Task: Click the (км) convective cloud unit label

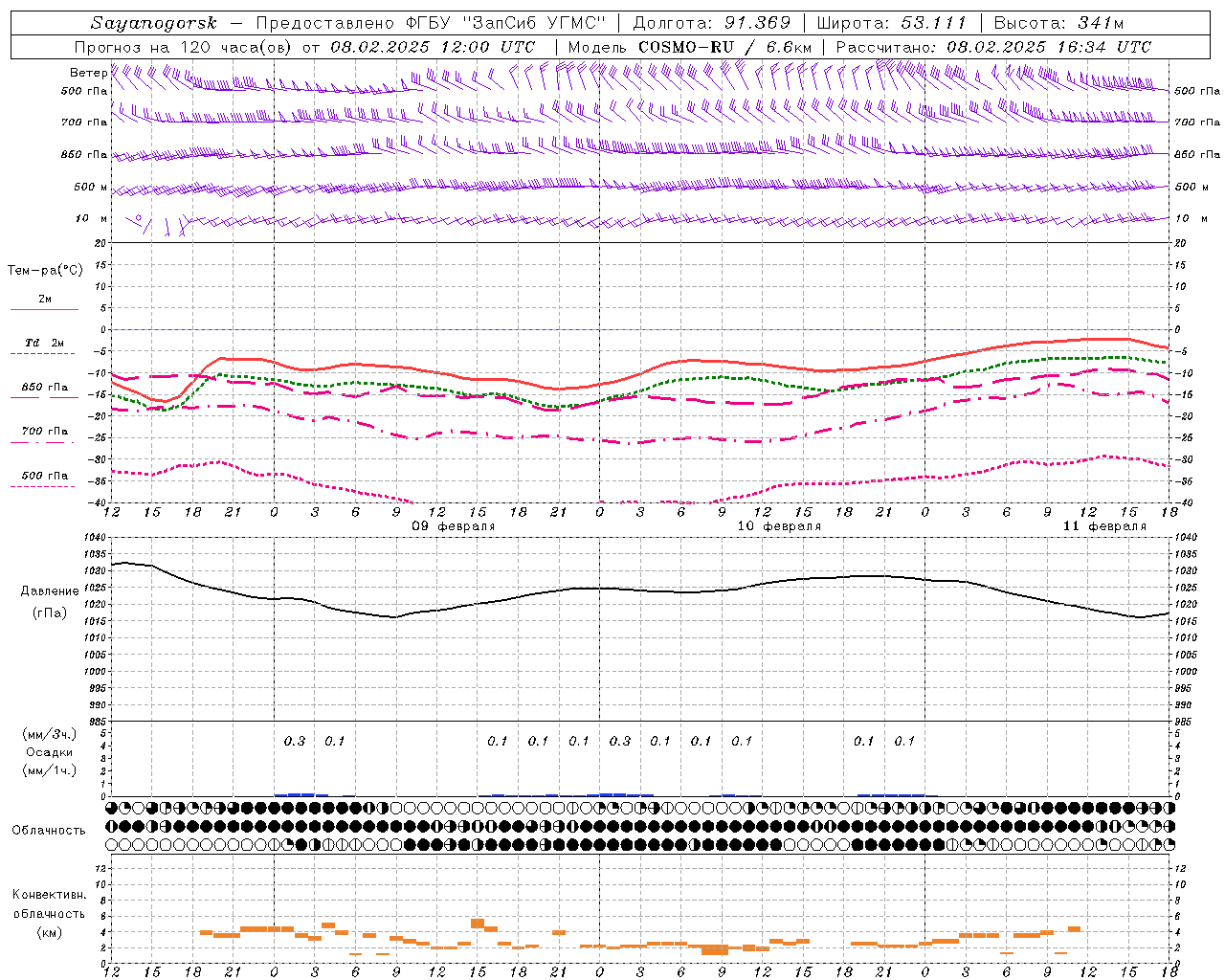Action: coord(49,932)
